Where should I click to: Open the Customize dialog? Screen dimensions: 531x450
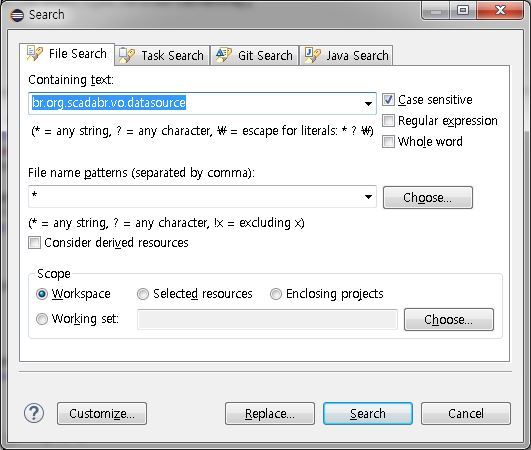pos(102,413)
